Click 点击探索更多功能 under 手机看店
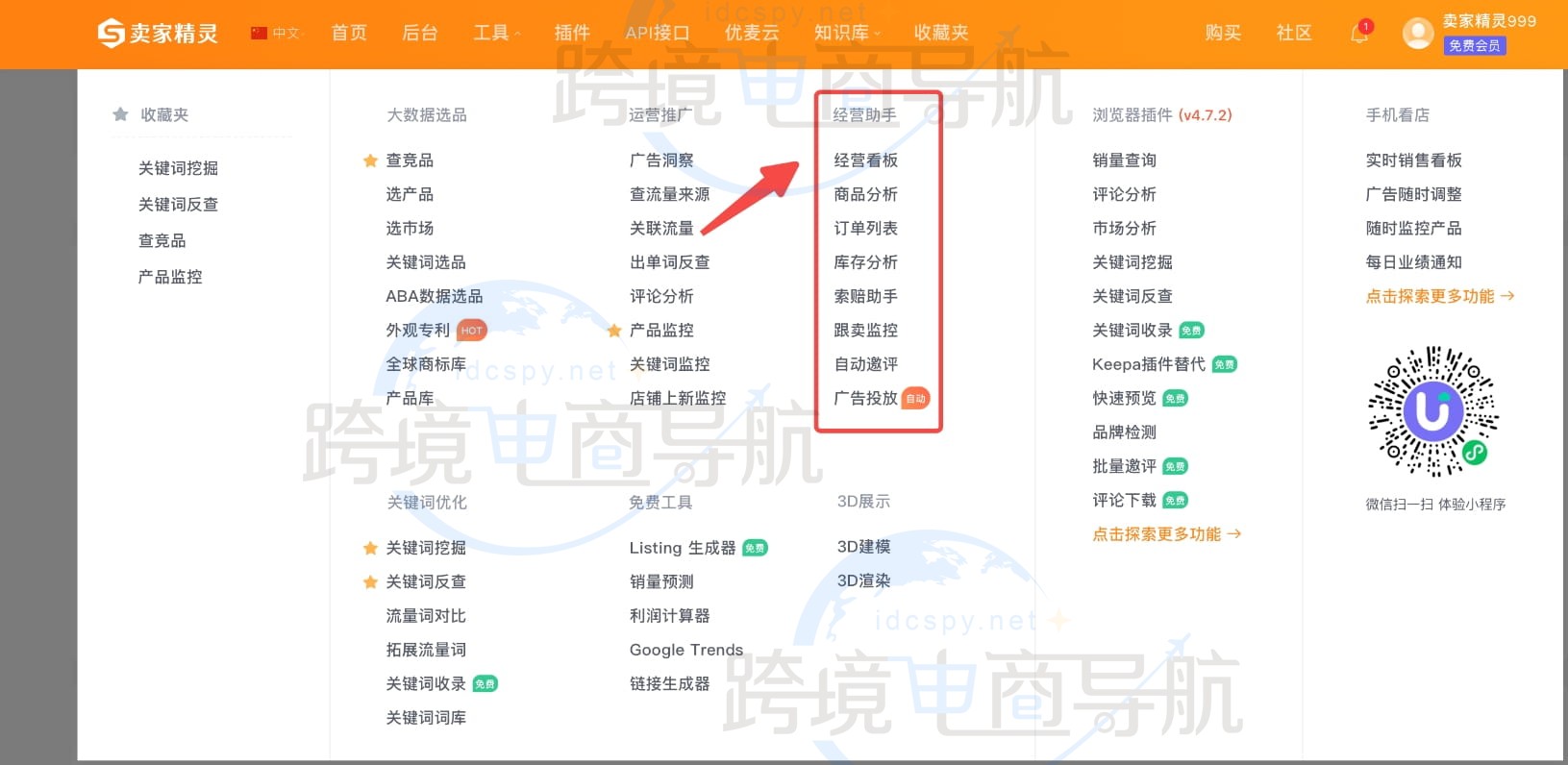The width and height of the screenshot is (1568, 765). click(x=1440, y=296)
